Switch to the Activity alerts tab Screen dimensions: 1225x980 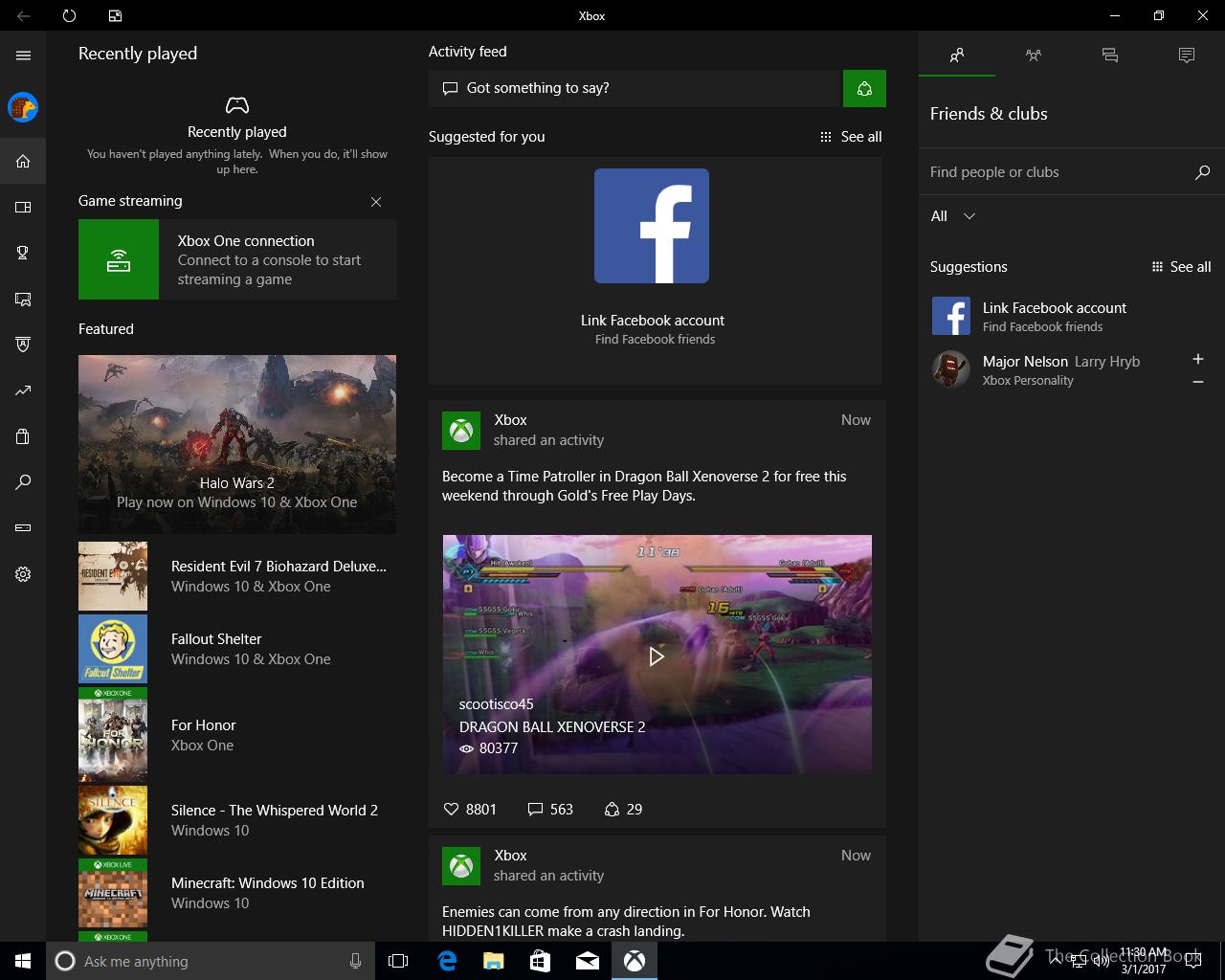pos(1187,56)
